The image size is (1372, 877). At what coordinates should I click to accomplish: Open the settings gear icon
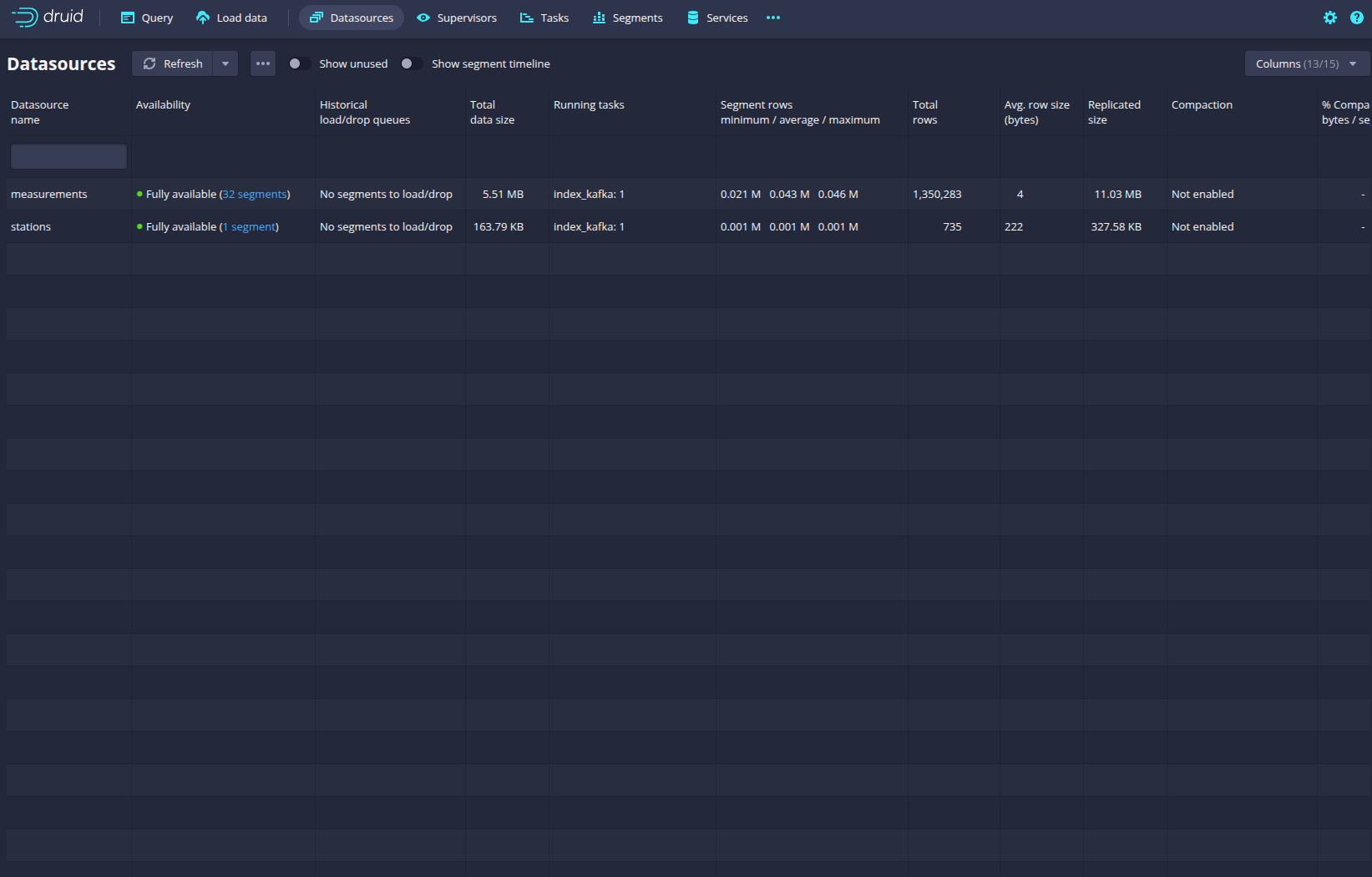pos(1329,18)
